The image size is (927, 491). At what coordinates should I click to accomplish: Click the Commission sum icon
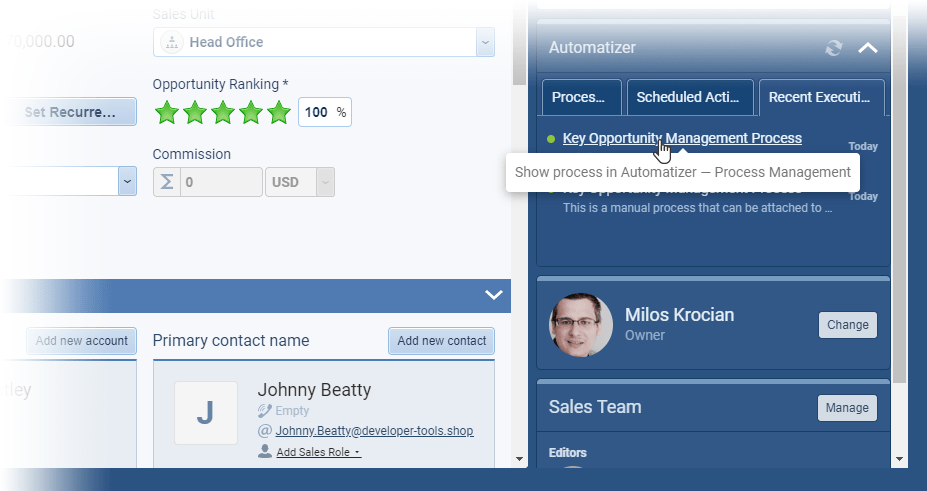coord(167,183)
